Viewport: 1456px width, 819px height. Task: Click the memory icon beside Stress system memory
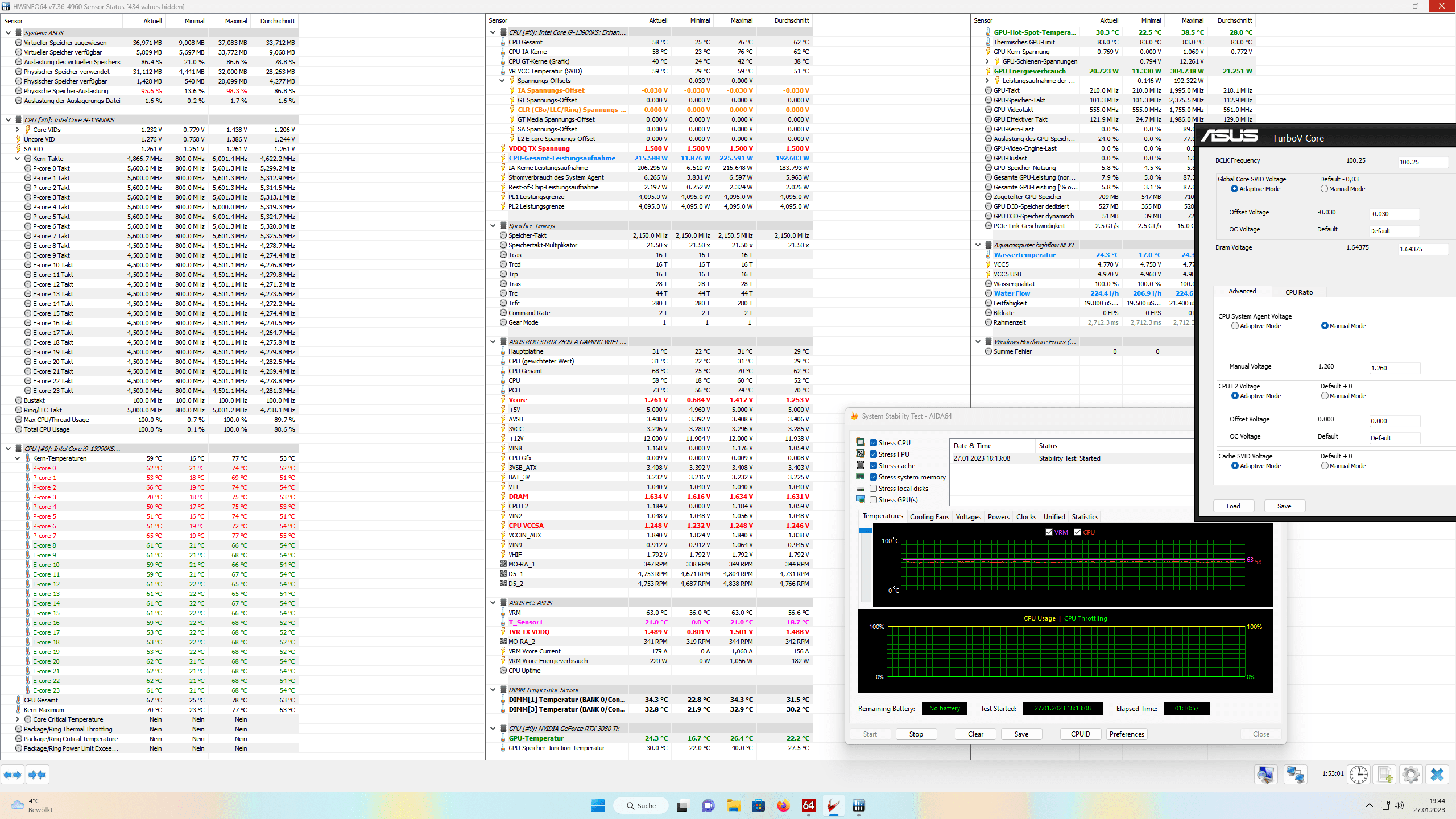[x=861, y=477]
